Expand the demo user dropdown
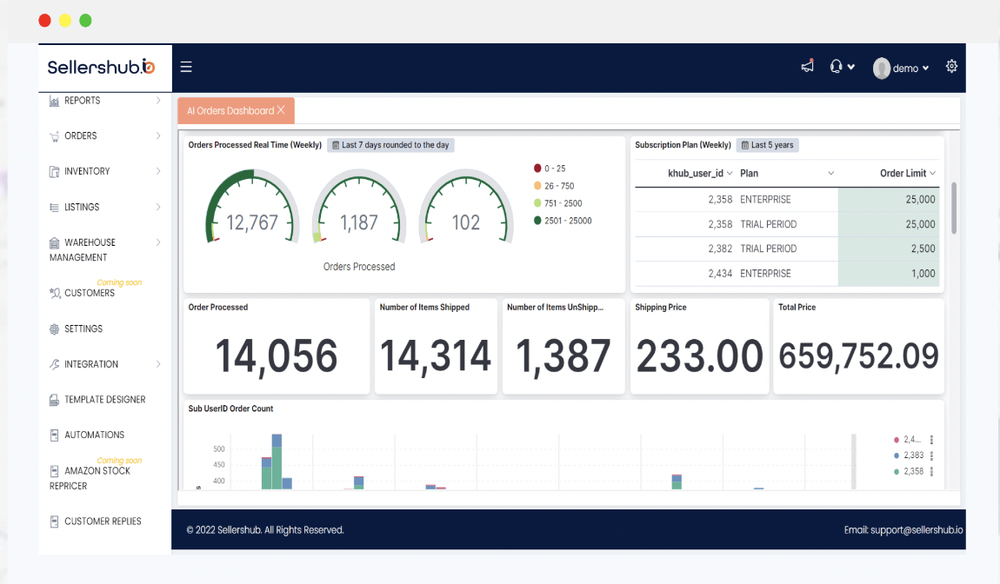 pyautogui.click(x=903, y=66)
